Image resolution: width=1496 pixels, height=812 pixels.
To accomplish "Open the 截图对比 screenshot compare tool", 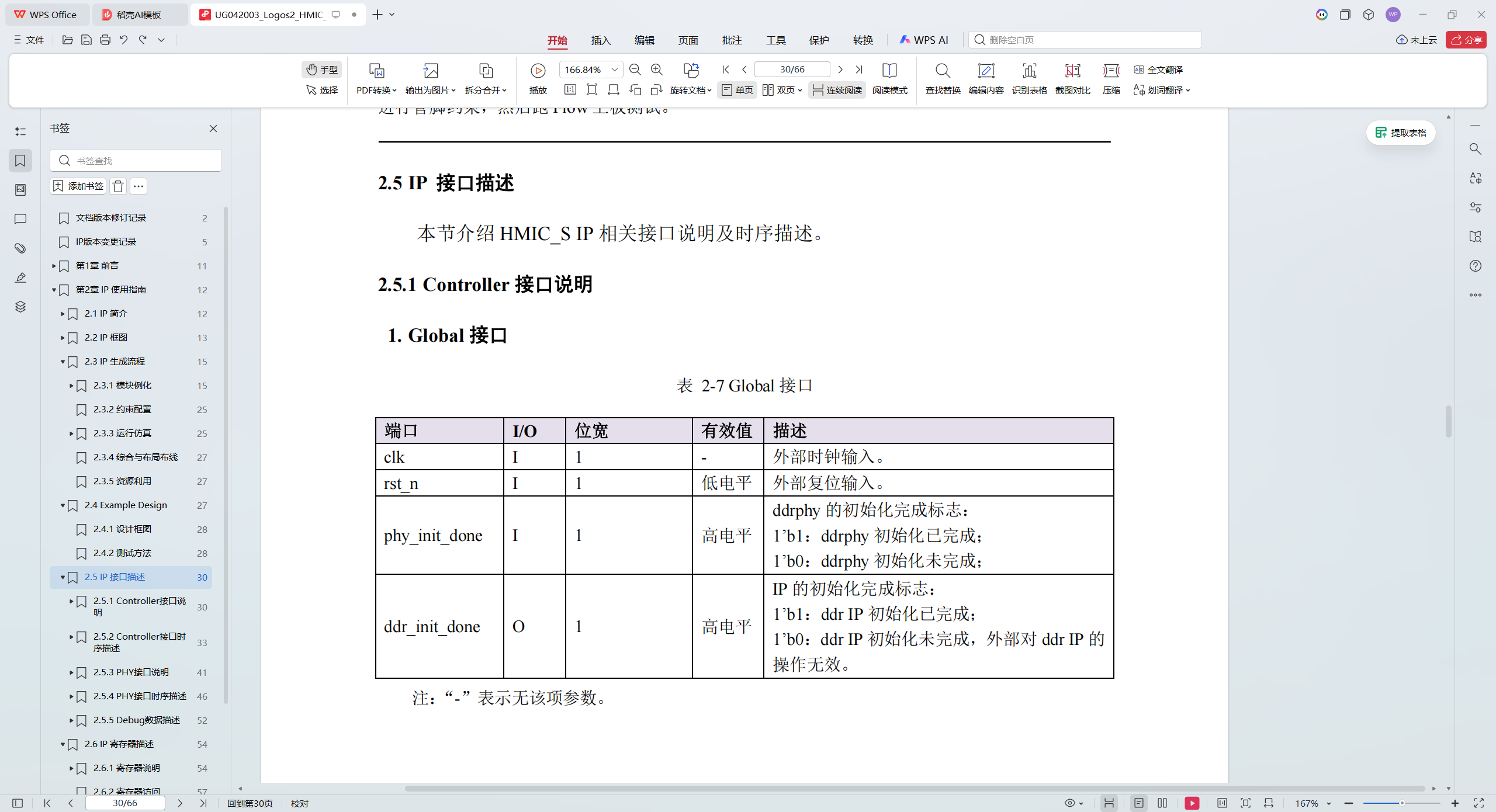I will click(x=1072, y=79).
